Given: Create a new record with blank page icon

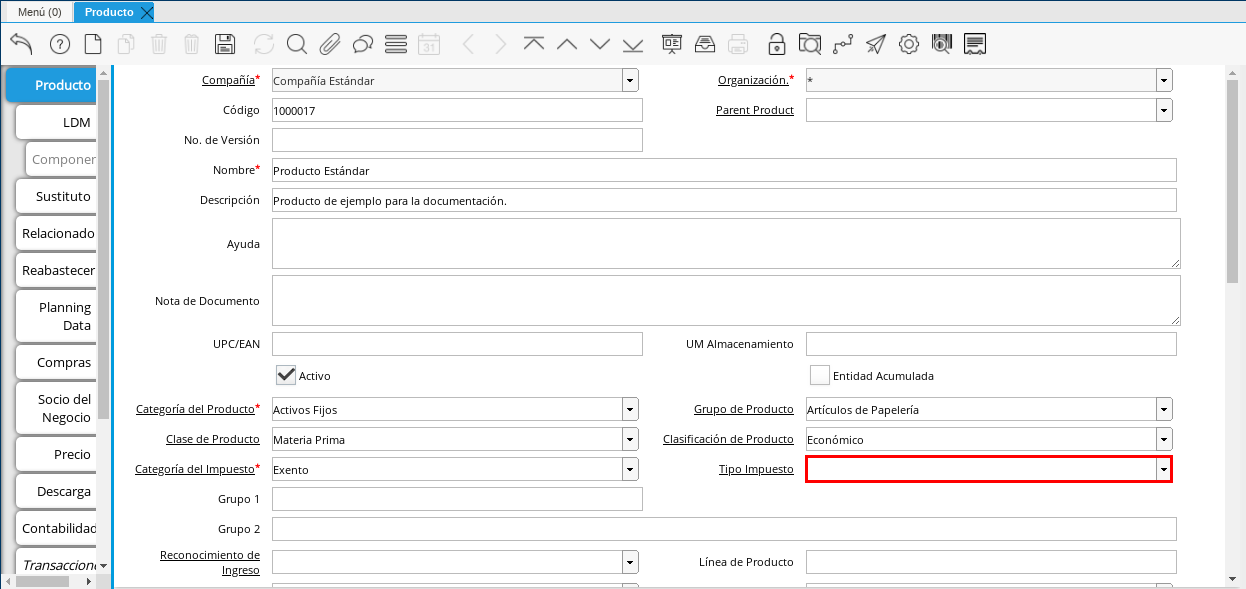Looking at the screenshot, I should pyautogui.click(x=93, y=44).
